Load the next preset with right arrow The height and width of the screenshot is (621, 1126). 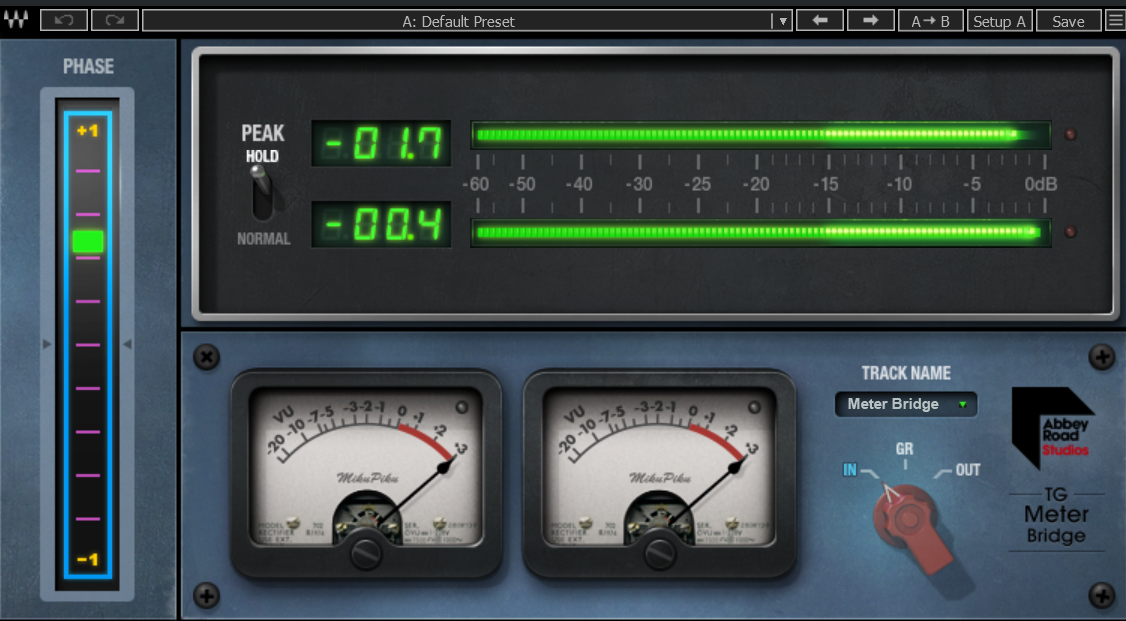click(x=870, y=20)
